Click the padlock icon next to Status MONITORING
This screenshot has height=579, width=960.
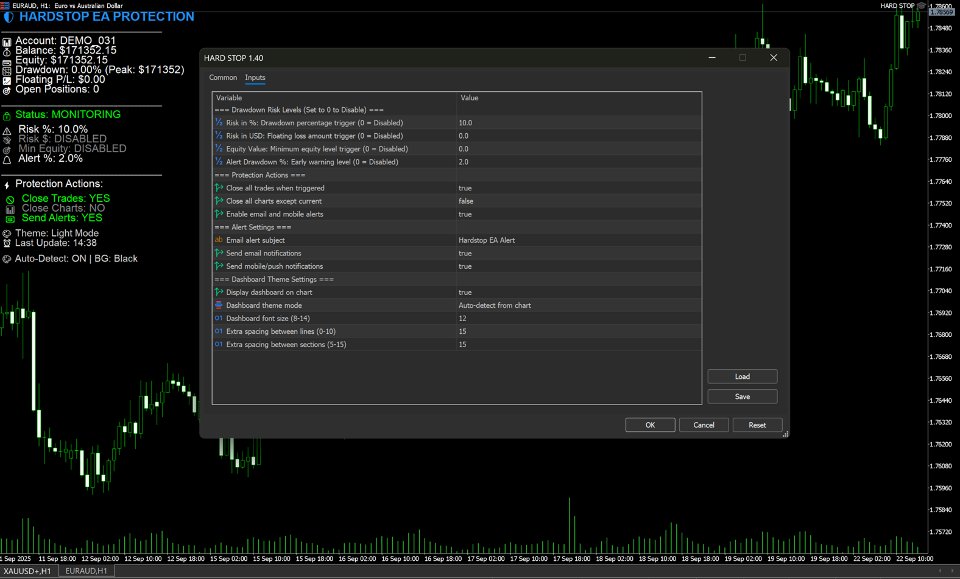pyautogui.click(x=9, y=114)
